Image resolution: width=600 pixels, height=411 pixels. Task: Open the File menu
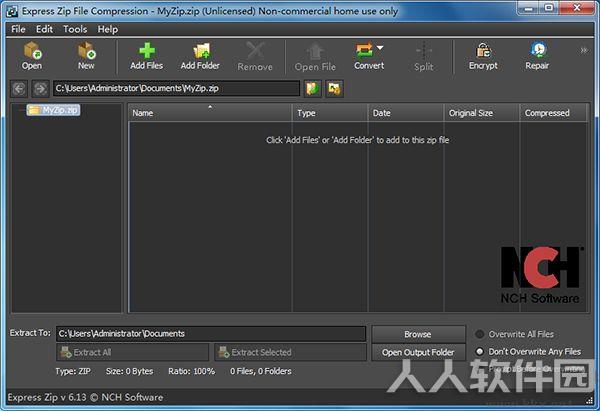click(x=18, y=29)
